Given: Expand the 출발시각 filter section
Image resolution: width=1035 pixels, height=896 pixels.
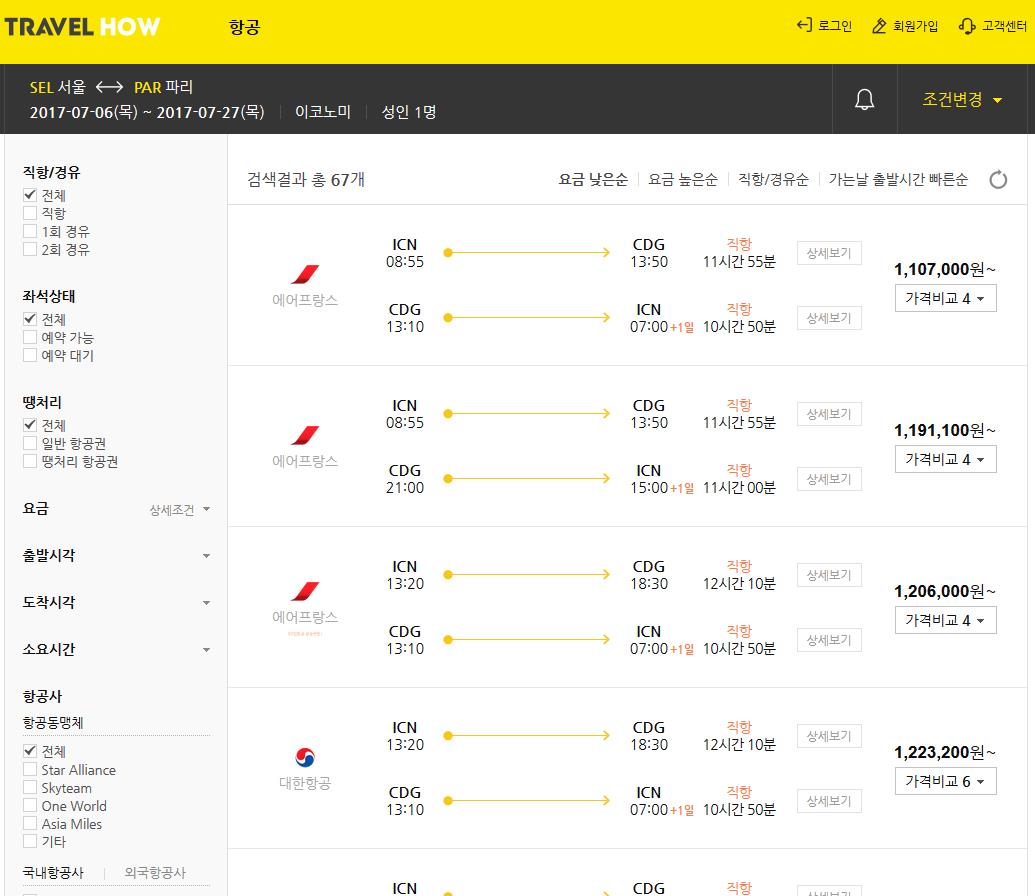Looking at the screenshot, I should coord(116,556).
